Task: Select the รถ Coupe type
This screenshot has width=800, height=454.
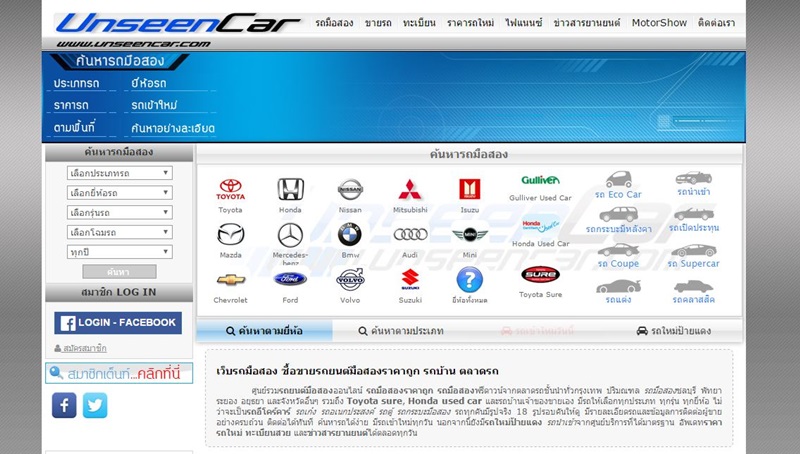Action: click(618, 256)
